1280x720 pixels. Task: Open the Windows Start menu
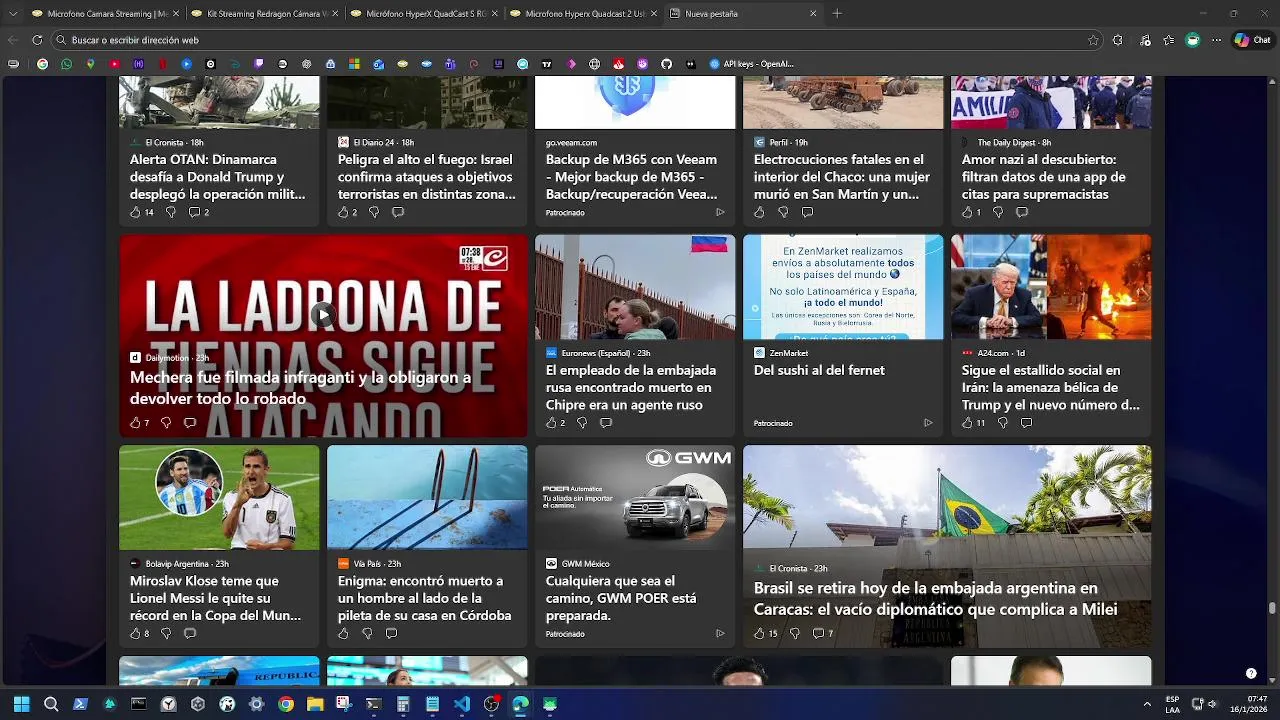click(x=22, y=704)
